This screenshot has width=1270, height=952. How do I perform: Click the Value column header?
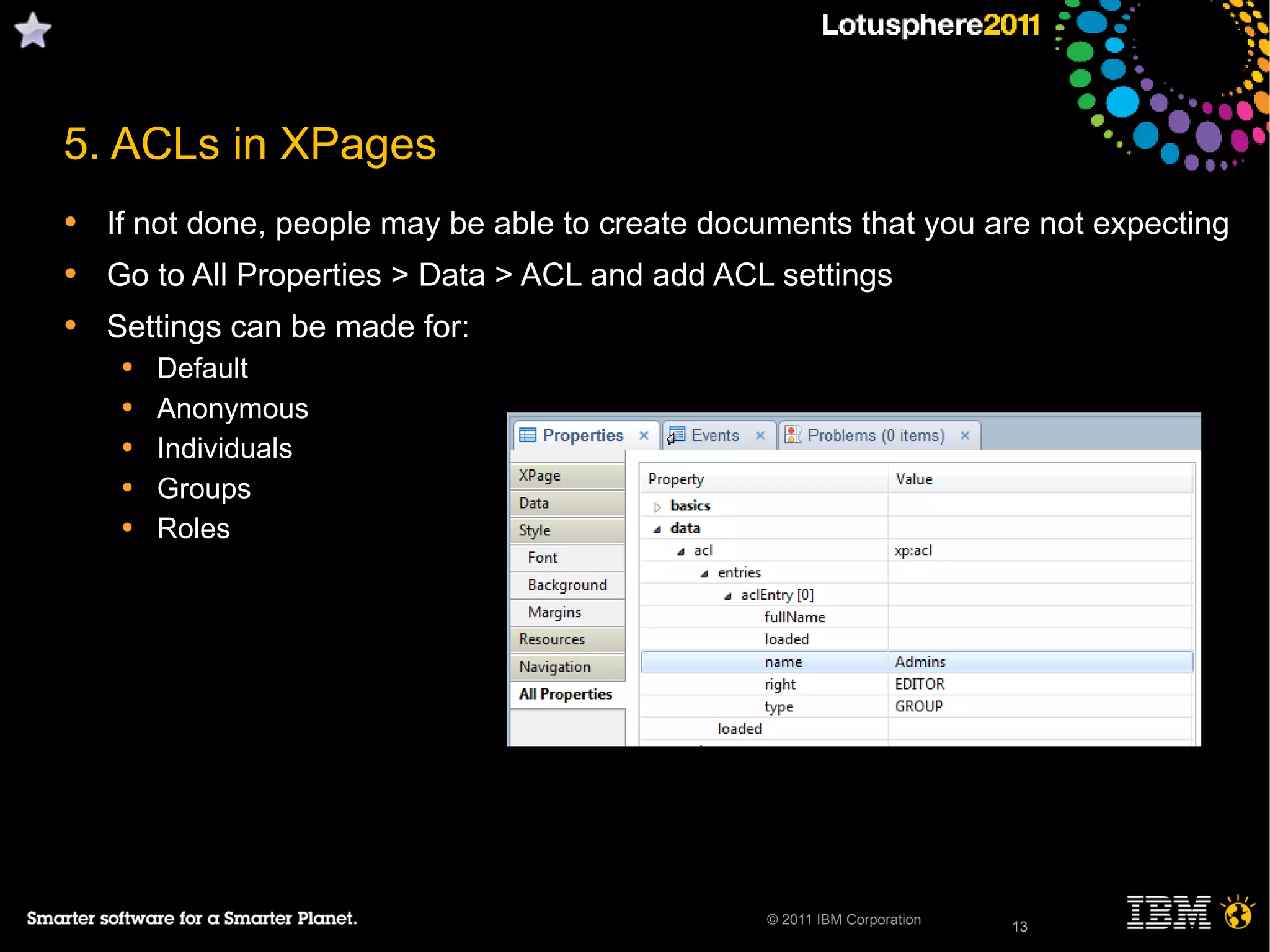click(x=1041, y=479)
